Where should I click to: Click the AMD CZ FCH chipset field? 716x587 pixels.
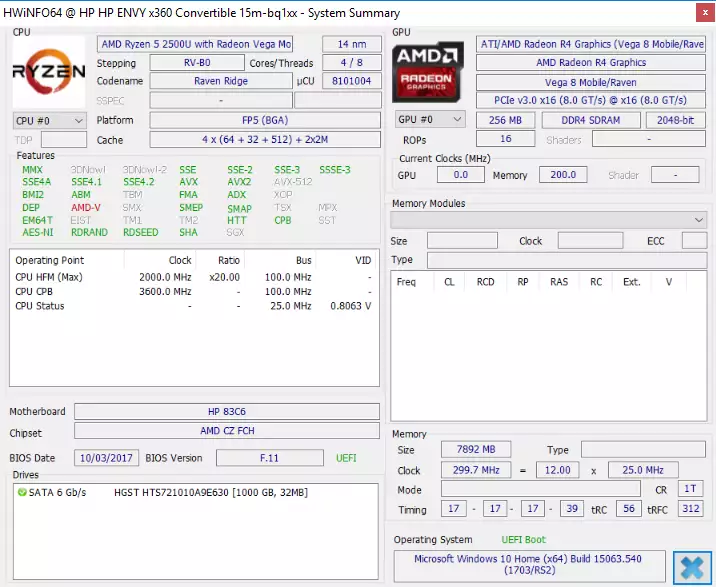pyautogui.click(x=227, y=431)
